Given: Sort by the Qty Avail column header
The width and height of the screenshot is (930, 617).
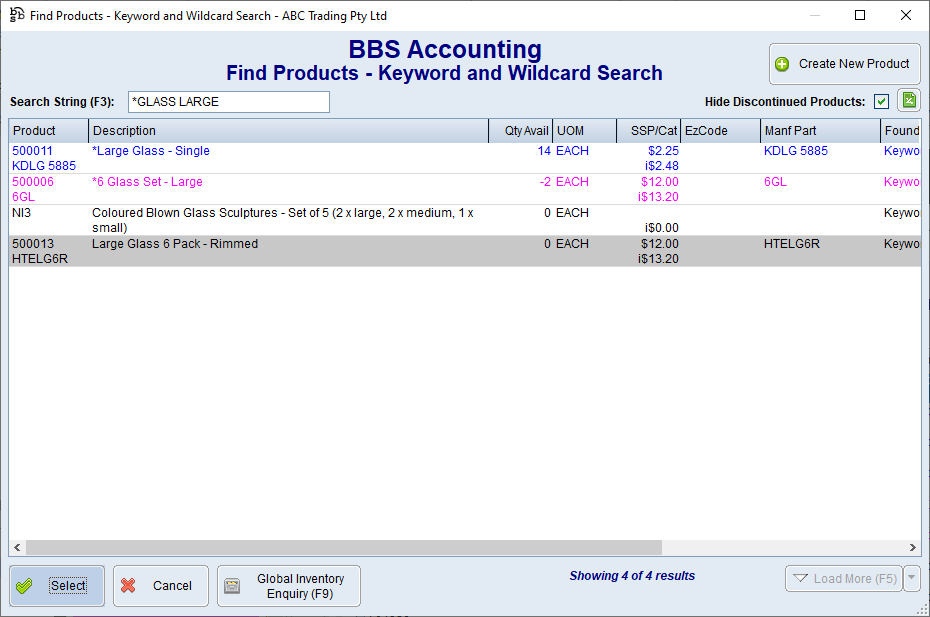Looking at the screenshot, I should [x=520, y=131].
